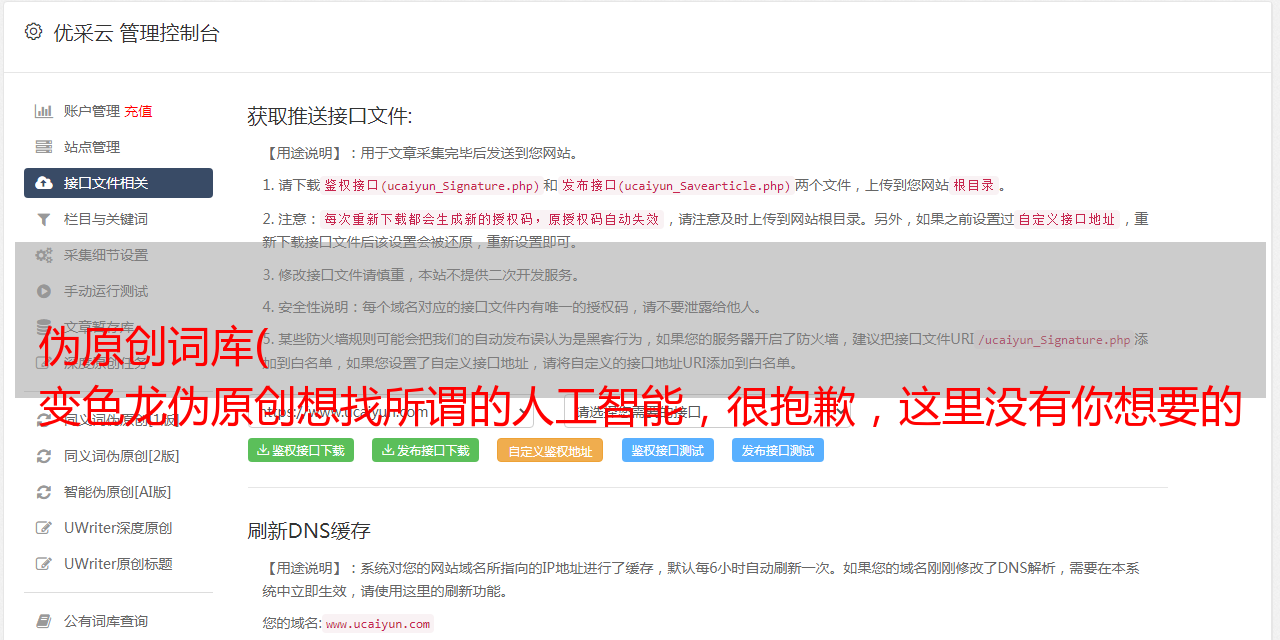
Task: Click the orange 自定义鉴权地址 button
Action: click(x=550, y=450)
